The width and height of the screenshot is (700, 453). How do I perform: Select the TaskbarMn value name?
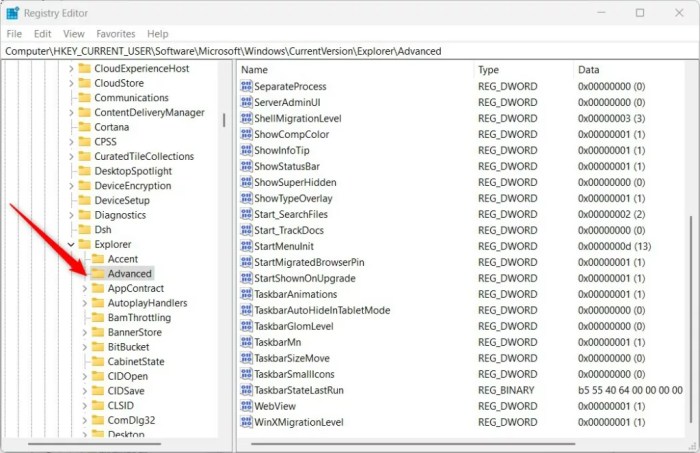278,342
